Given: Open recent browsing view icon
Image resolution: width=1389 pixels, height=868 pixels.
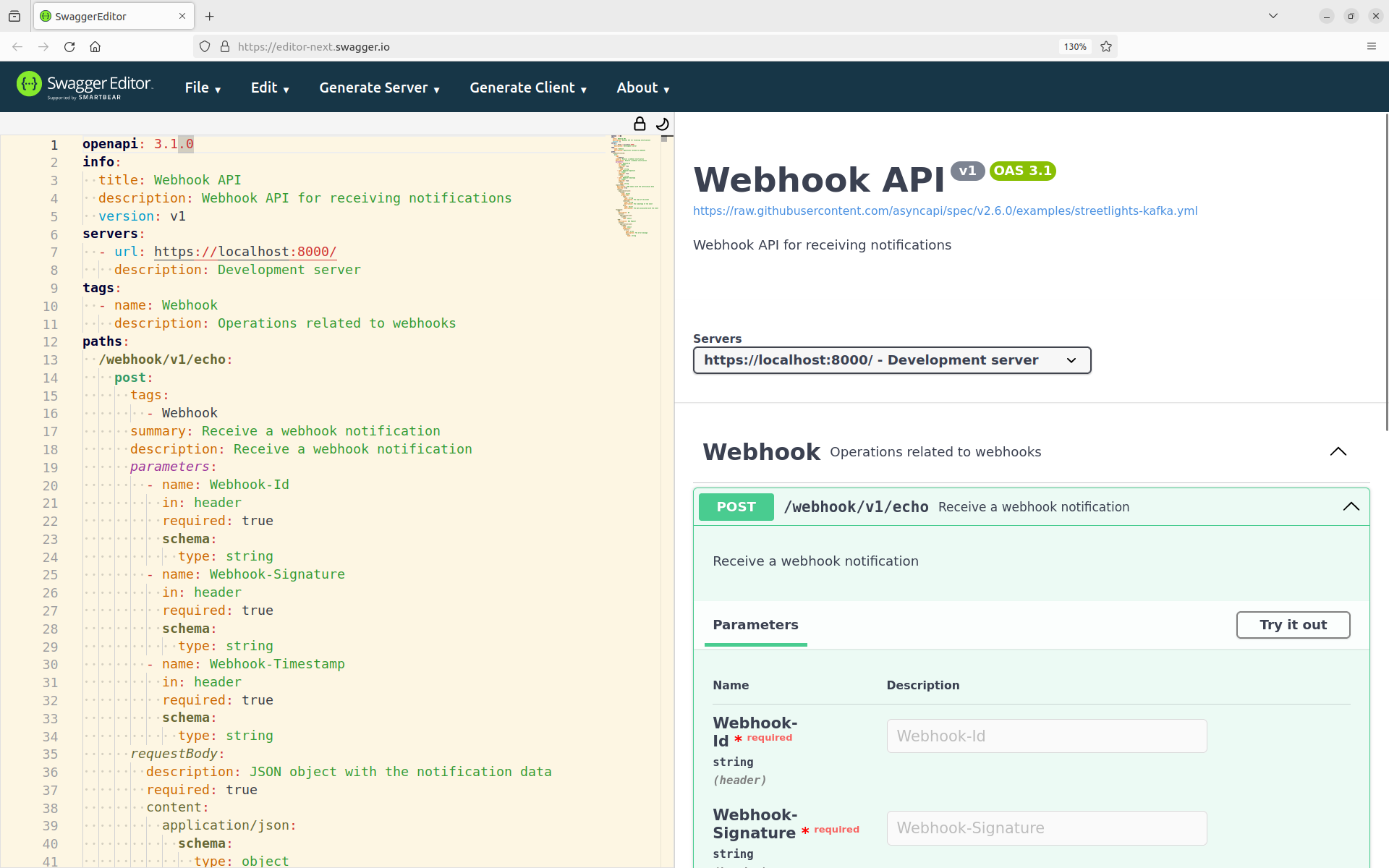Looking at the screenshot, I should 14,16.
